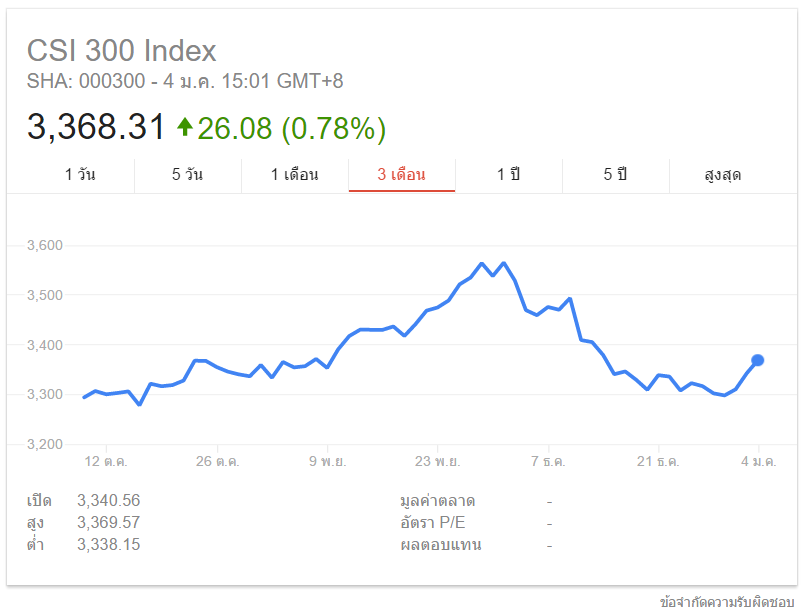Click the 3,600 y-axis label
This screenshot has height=616, width=802.
[44, 245]
